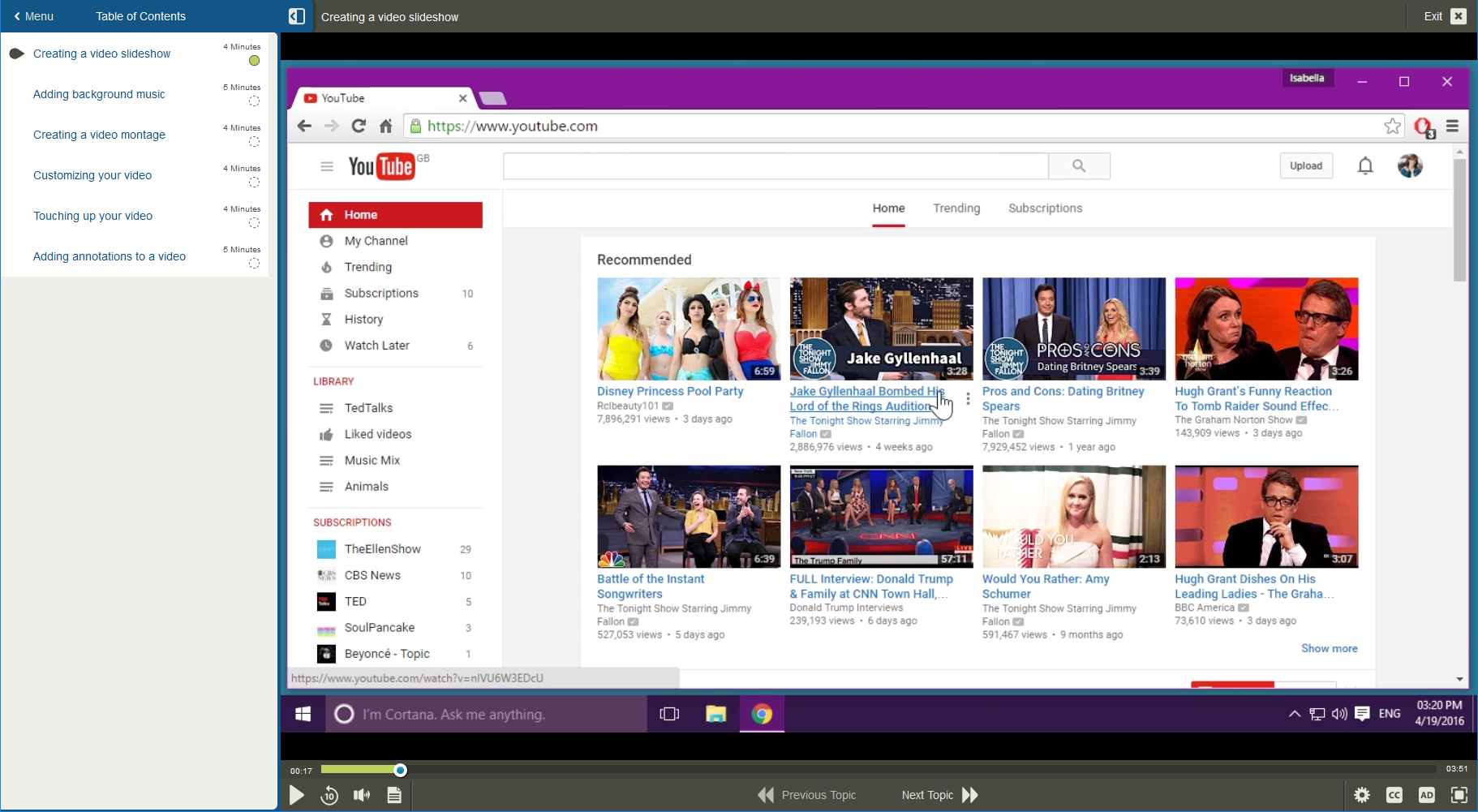The height and width of the screenshot is (812, 1478).
Task: Switch to the Trending tab on YouTube
Action: [956, 208]
